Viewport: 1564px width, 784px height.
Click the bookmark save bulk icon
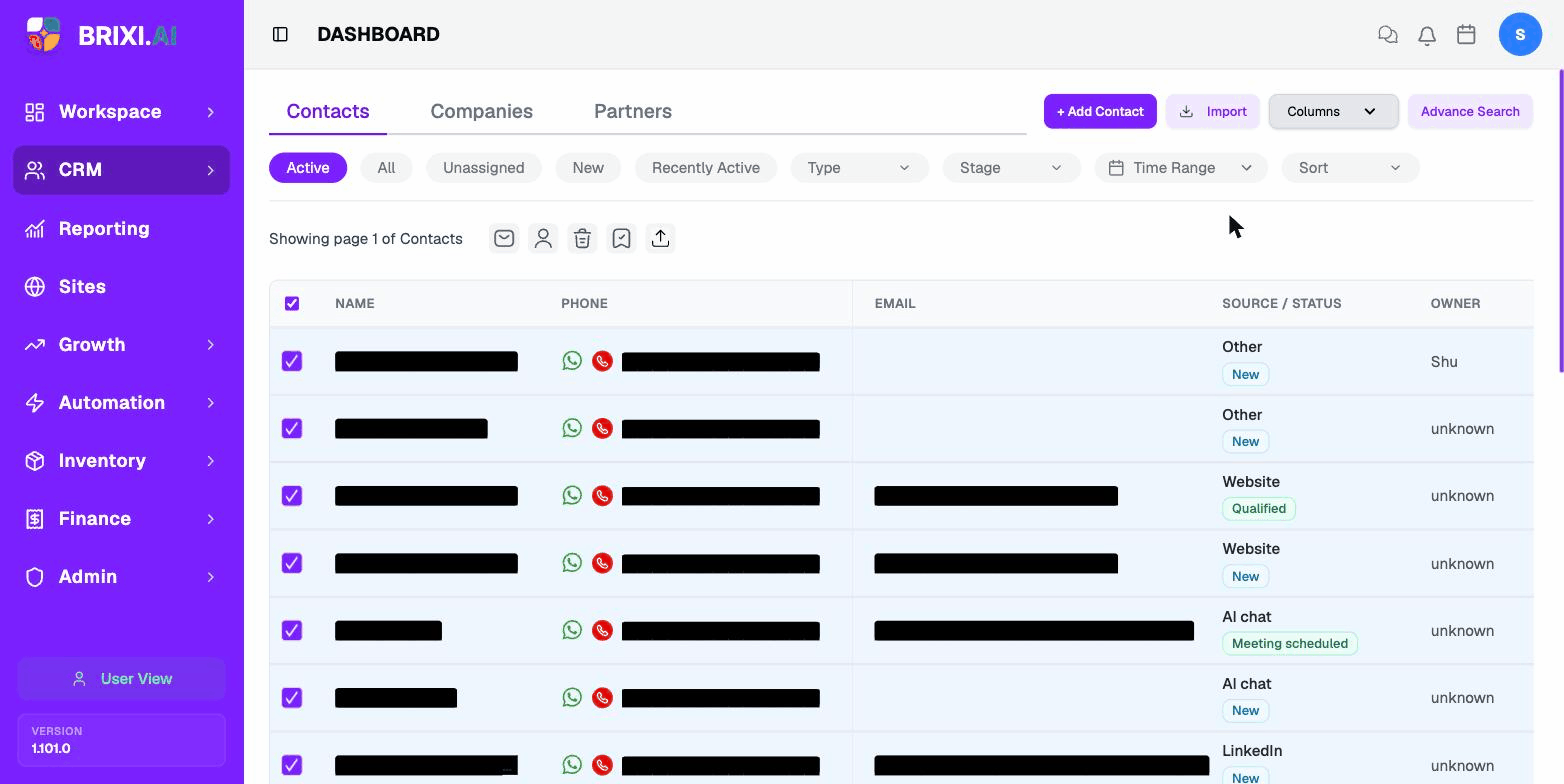pos(621,238)
